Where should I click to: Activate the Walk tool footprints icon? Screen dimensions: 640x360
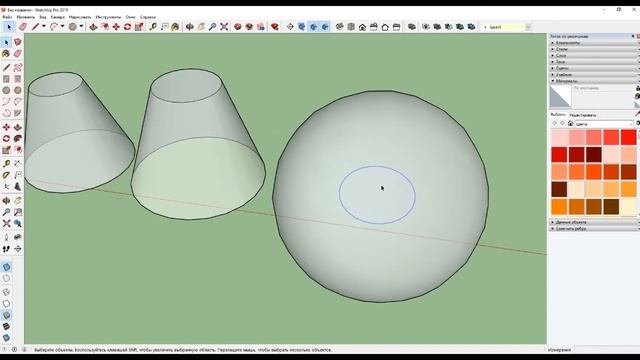6,249
